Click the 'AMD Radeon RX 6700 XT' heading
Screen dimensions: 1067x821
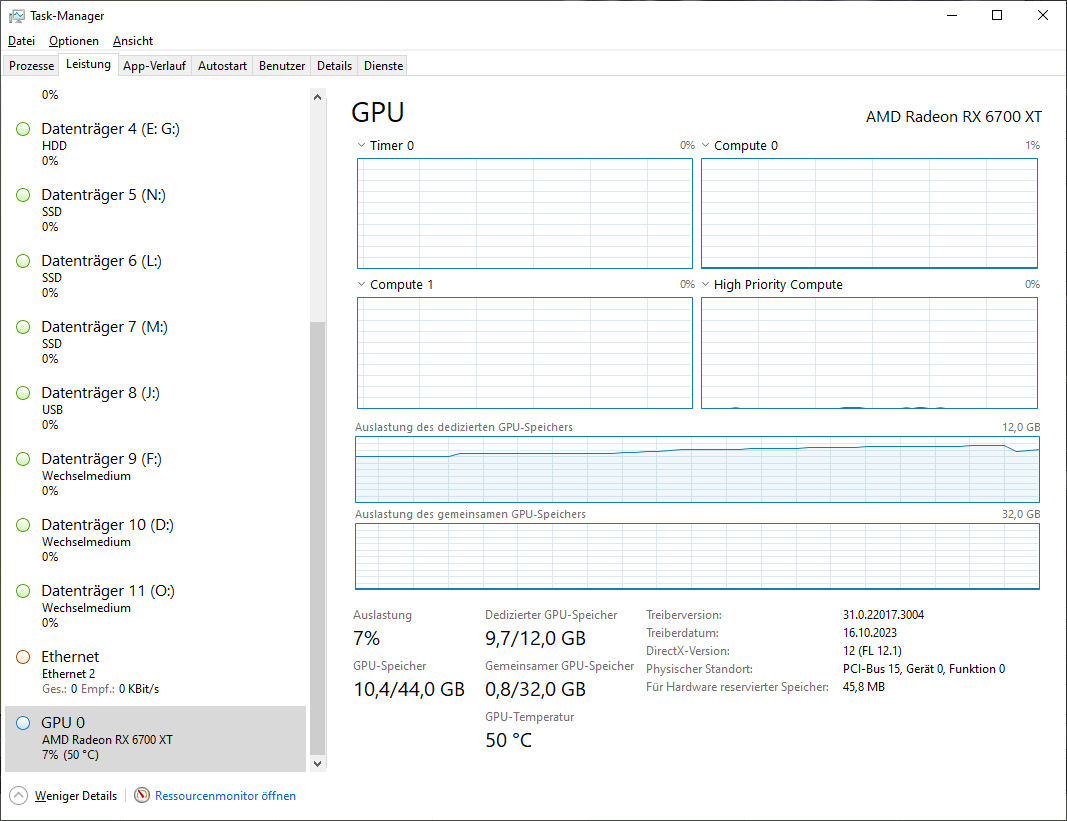953,116
